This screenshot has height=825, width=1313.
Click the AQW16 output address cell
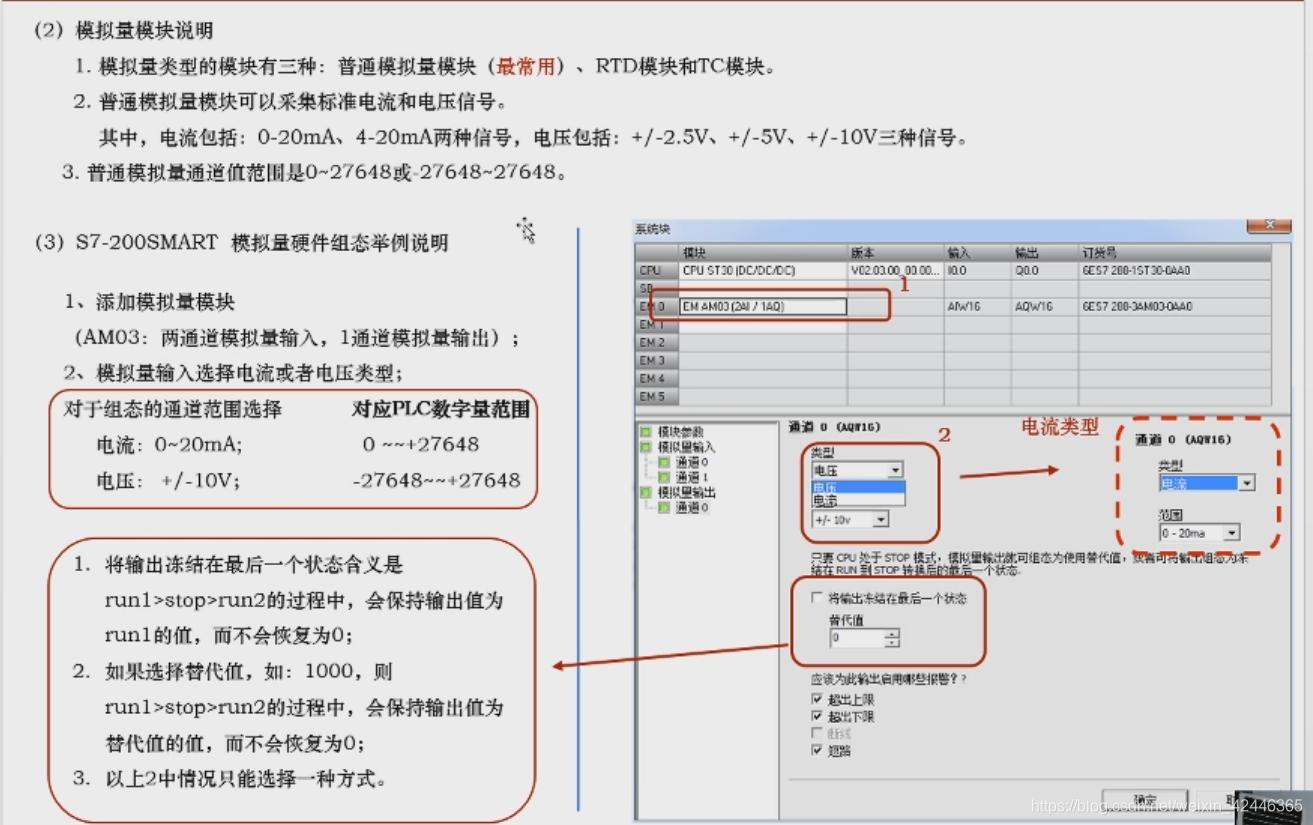point(1045,307)
